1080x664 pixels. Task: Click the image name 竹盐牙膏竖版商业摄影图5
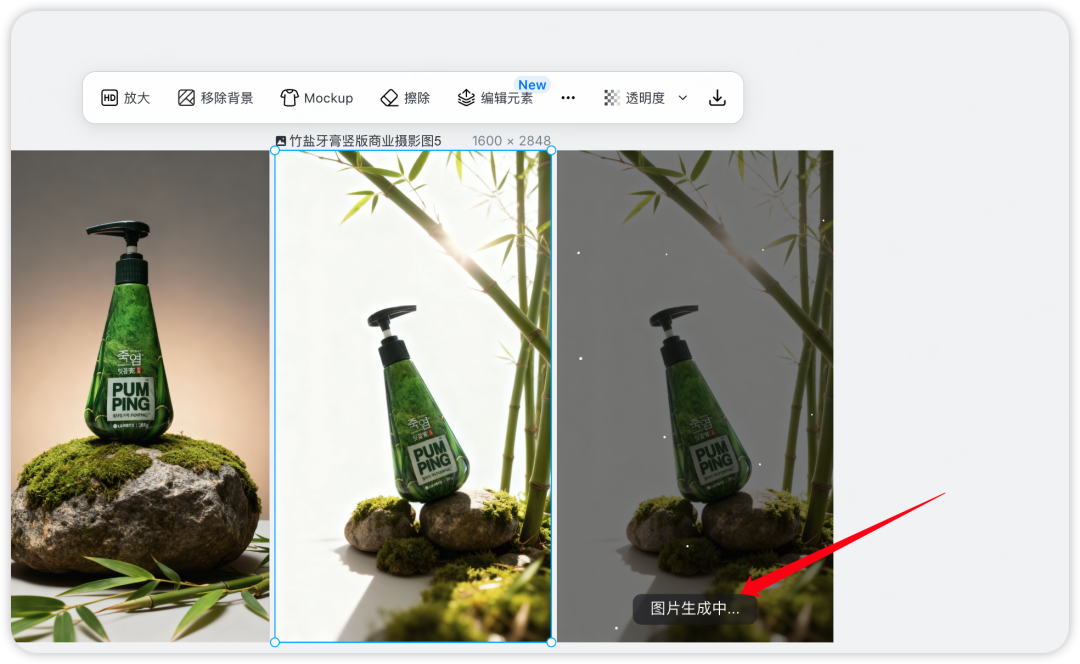[365, 141]
